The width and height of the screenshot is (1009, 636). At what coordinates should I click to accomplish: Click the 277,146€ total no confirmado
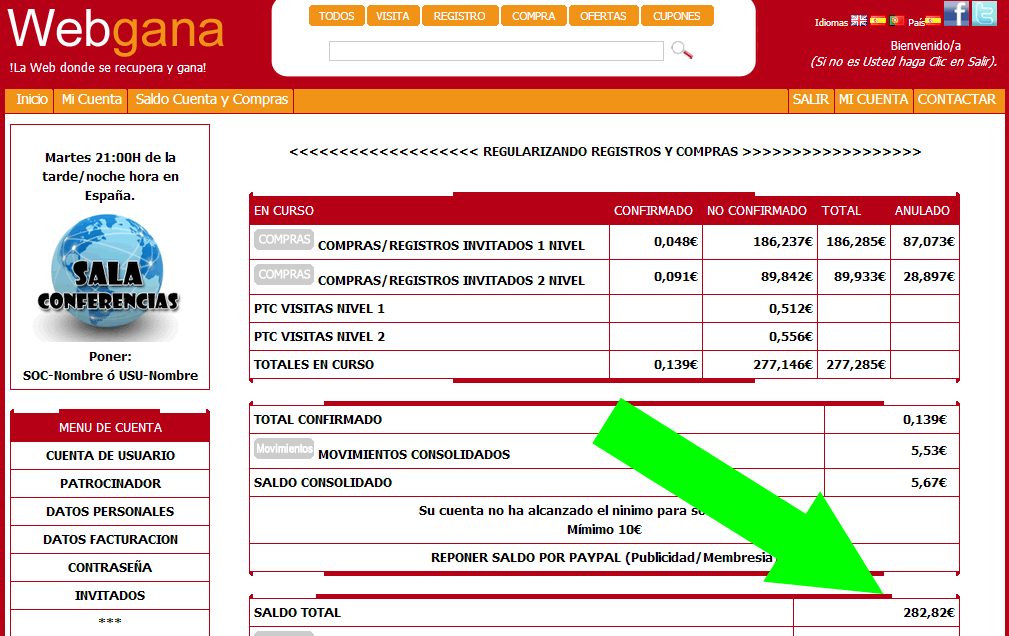coord(782,365)
